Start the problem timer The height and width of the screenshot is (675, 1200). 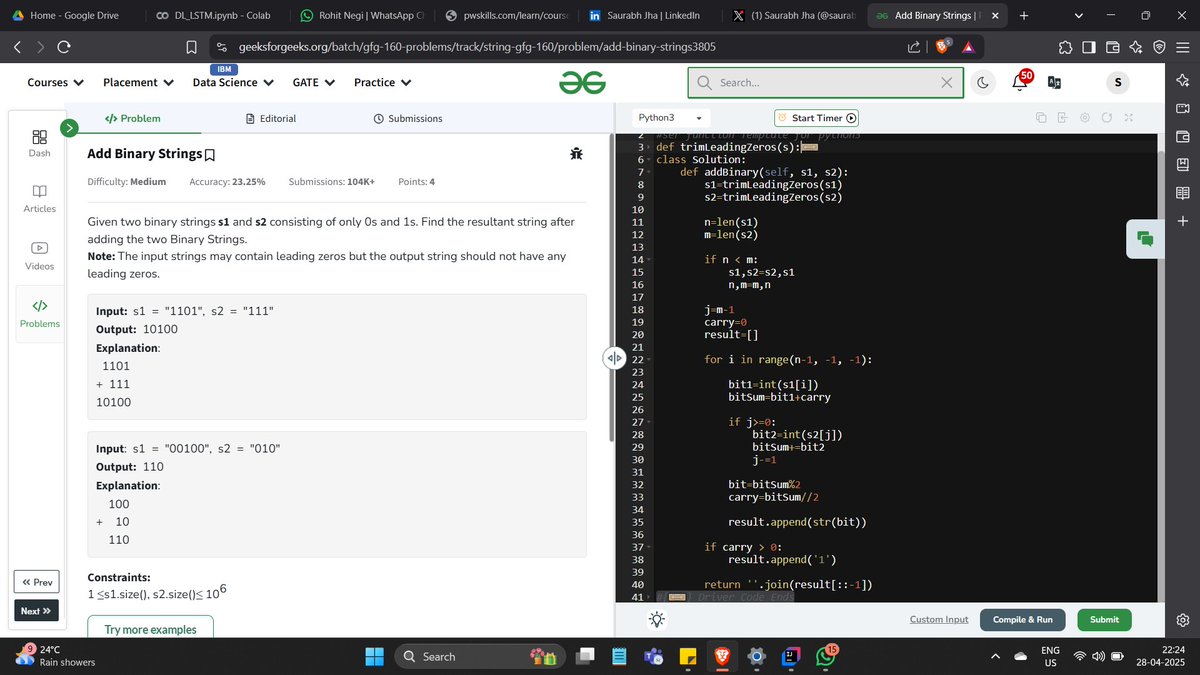click(x=815, y=117)
